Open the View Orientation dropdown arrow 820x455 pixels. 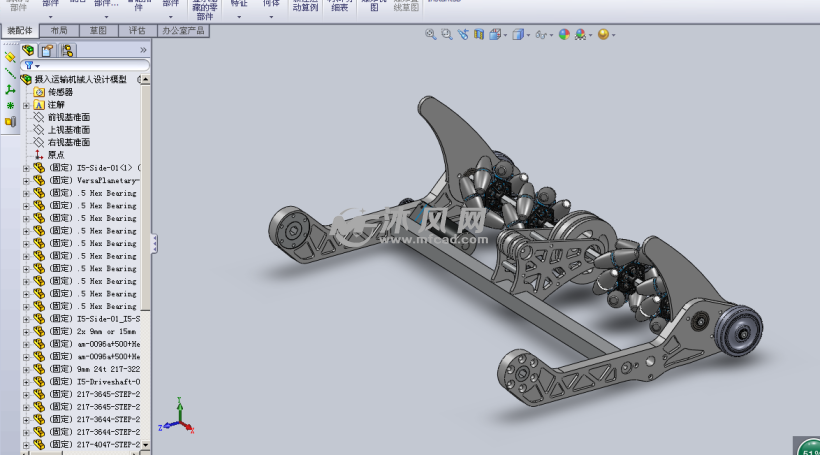[x=505, y=36]
